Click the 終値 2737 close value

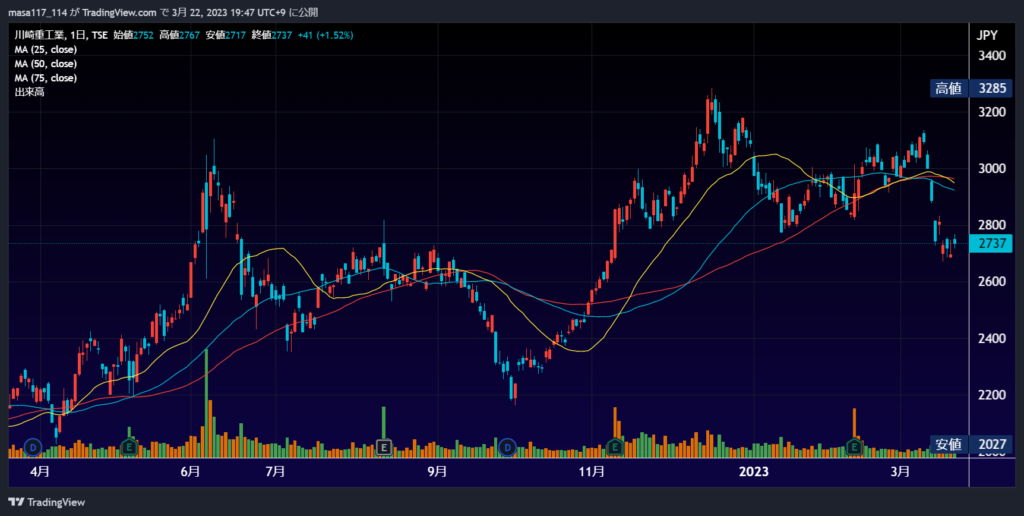tap(272, 35)
